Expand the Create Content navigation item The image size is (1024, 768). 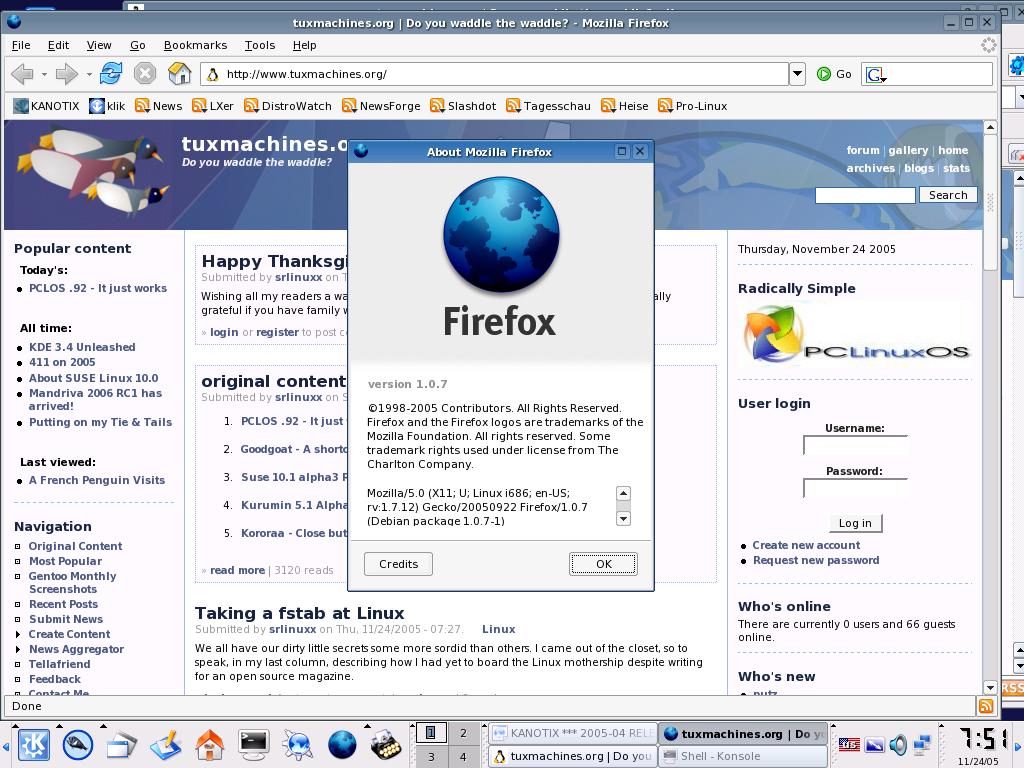pyautogui.click(x=69, y=634)
